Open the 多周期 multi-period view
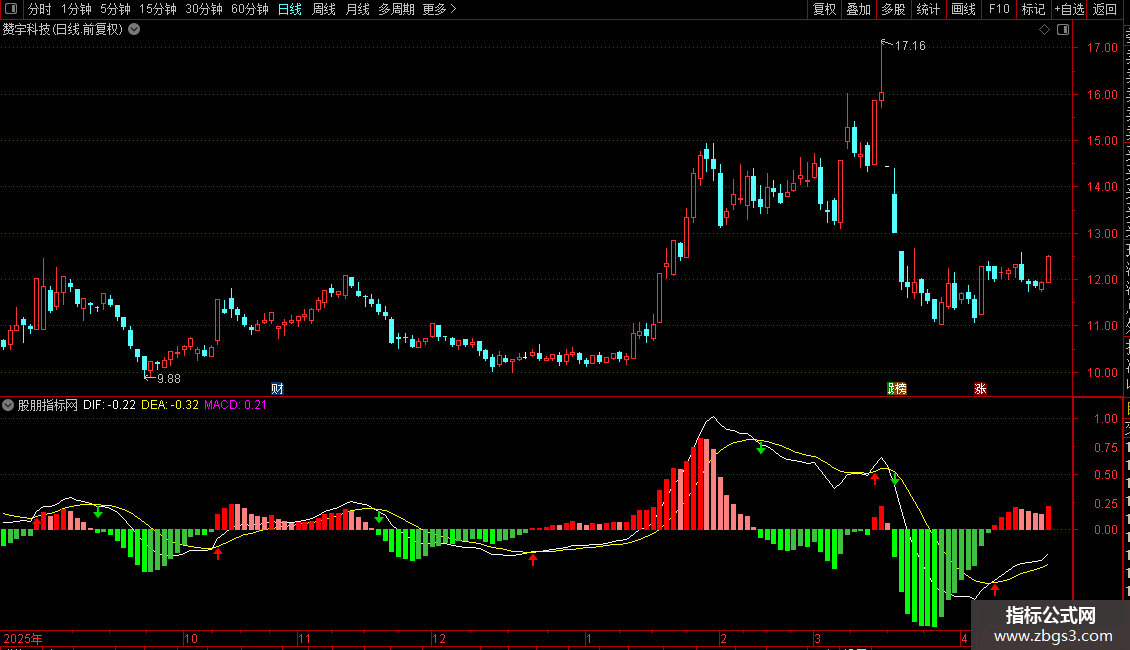1130x650 pixels. point(396,9)
